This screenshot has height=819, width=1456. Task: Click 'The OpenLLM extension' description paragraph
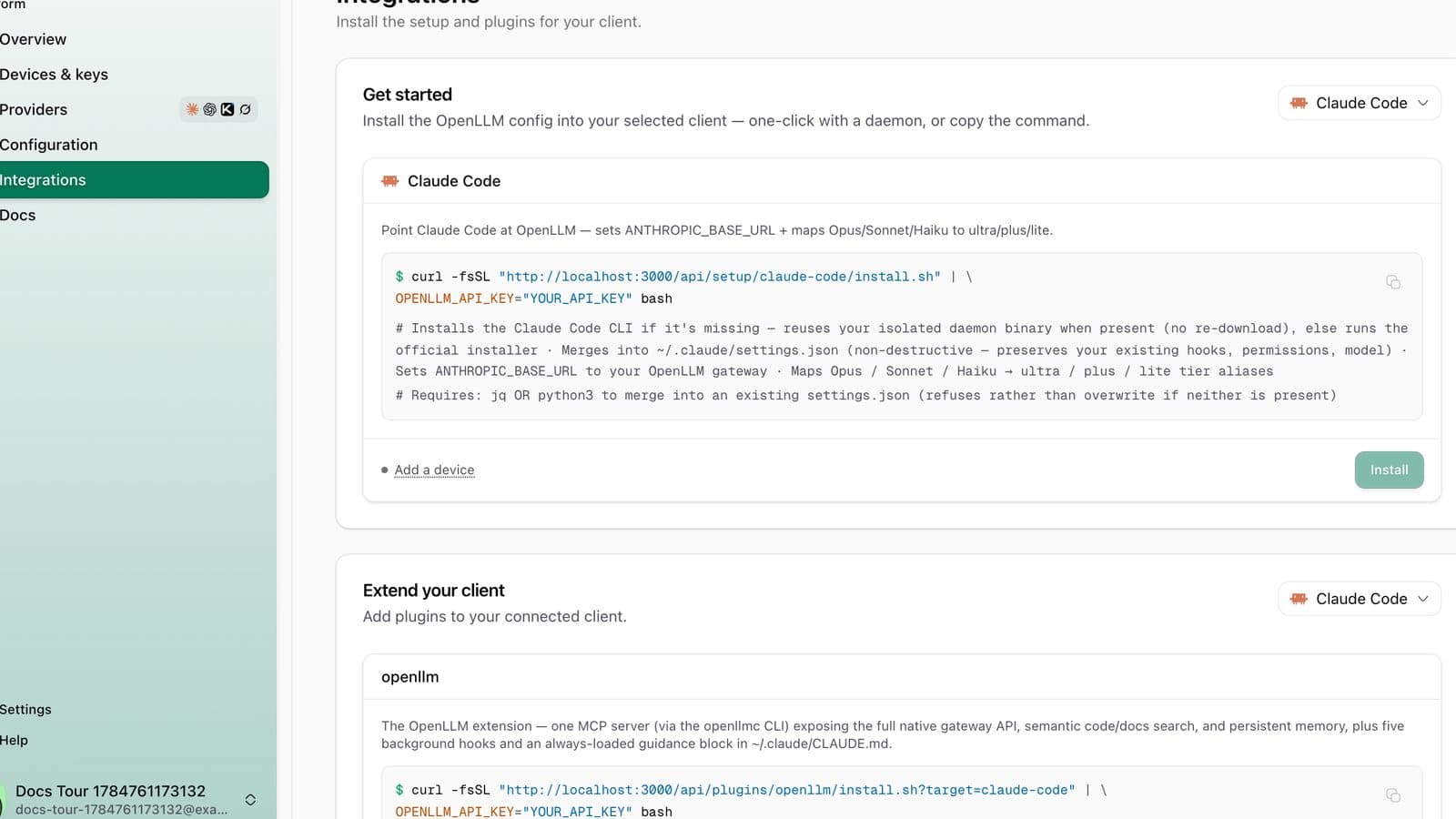893,735
